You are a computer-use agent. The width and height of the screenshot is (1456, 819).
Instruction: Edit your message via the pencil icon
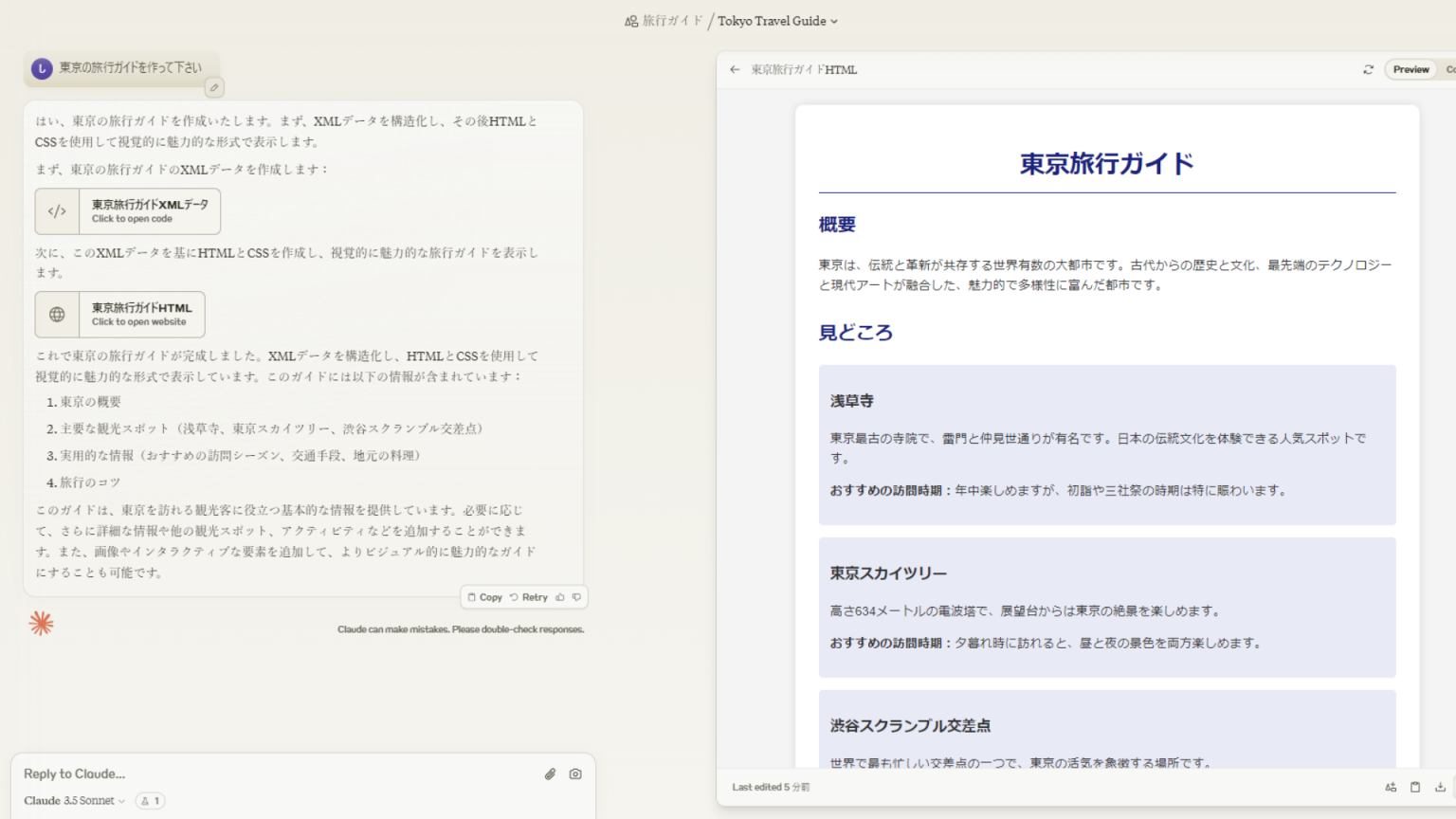click(x=214, y=87)
